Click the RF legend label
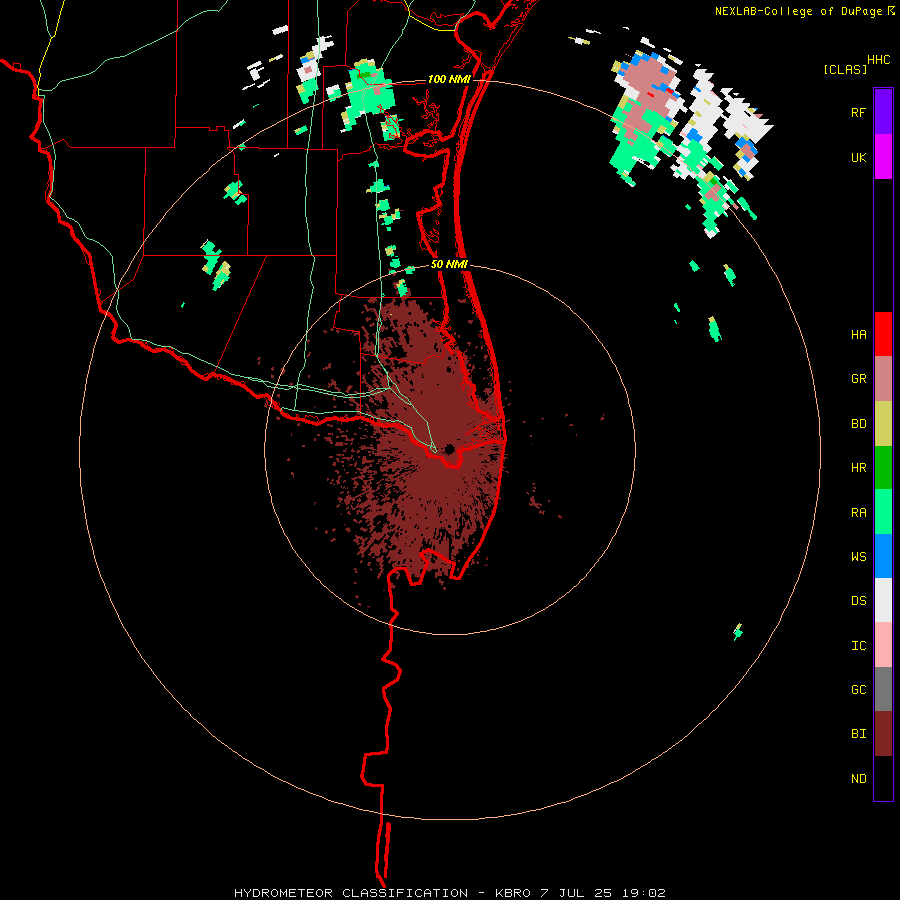Viewport: 900px width, 900px height. pos(858,112)
